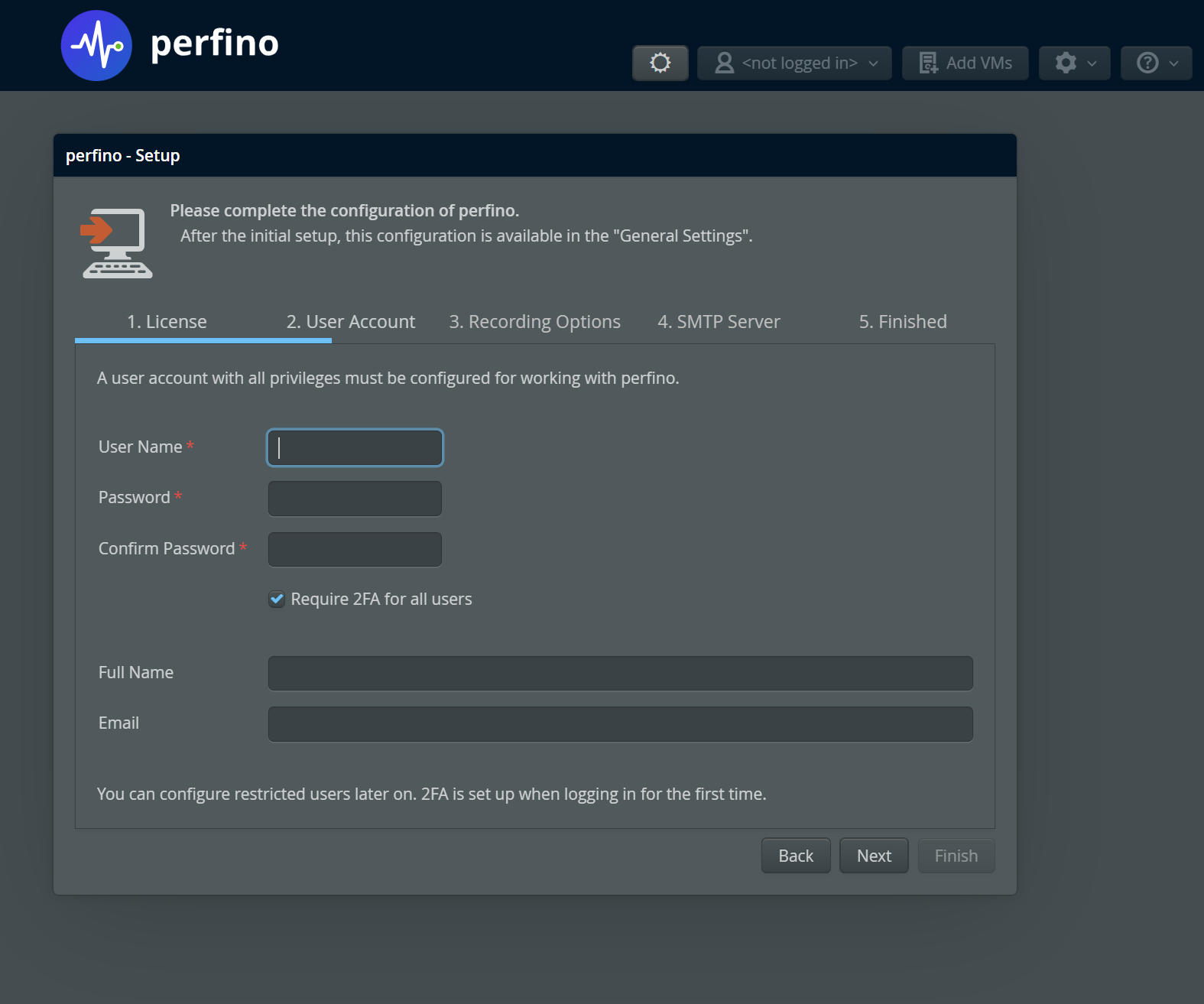The image size is (1204, 1004).
Task: Open the help question mark icon
Action: pos(1147,63)
